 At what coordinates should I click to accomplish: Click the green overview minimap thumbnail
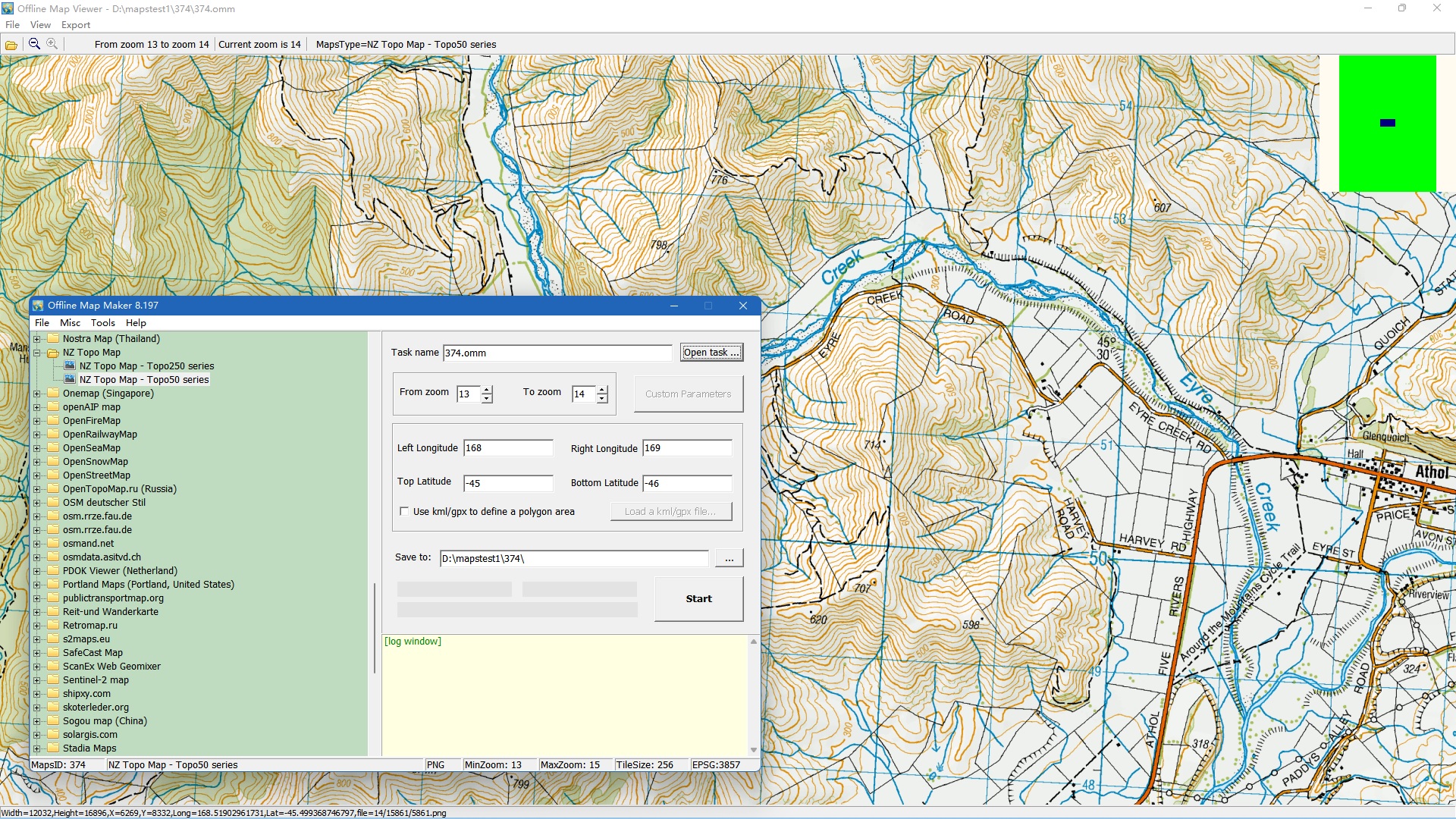(1387, 123)
